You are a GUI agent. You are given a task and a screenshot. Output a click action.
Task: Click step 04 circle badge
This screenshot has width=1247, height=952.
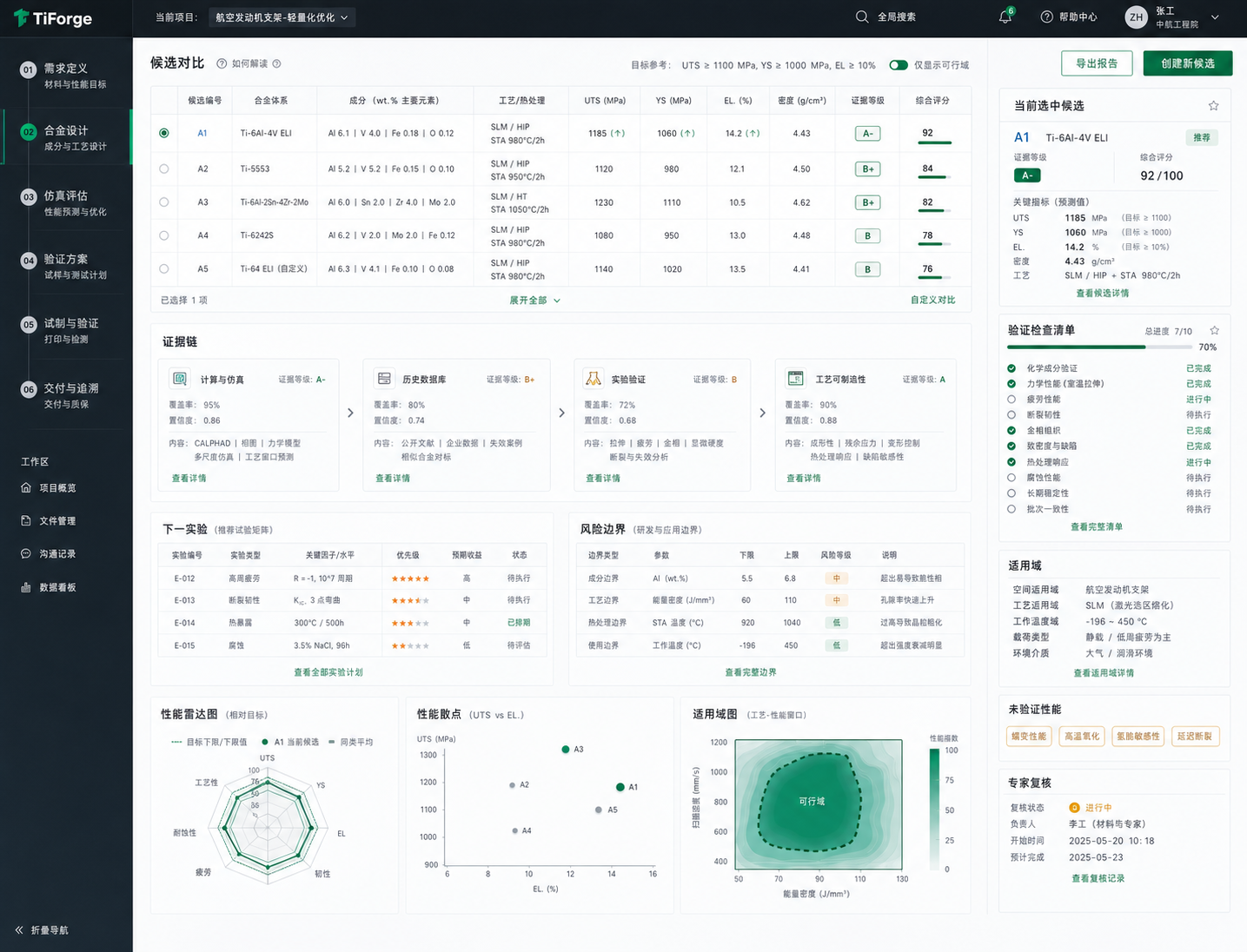[x=29, y=261]
